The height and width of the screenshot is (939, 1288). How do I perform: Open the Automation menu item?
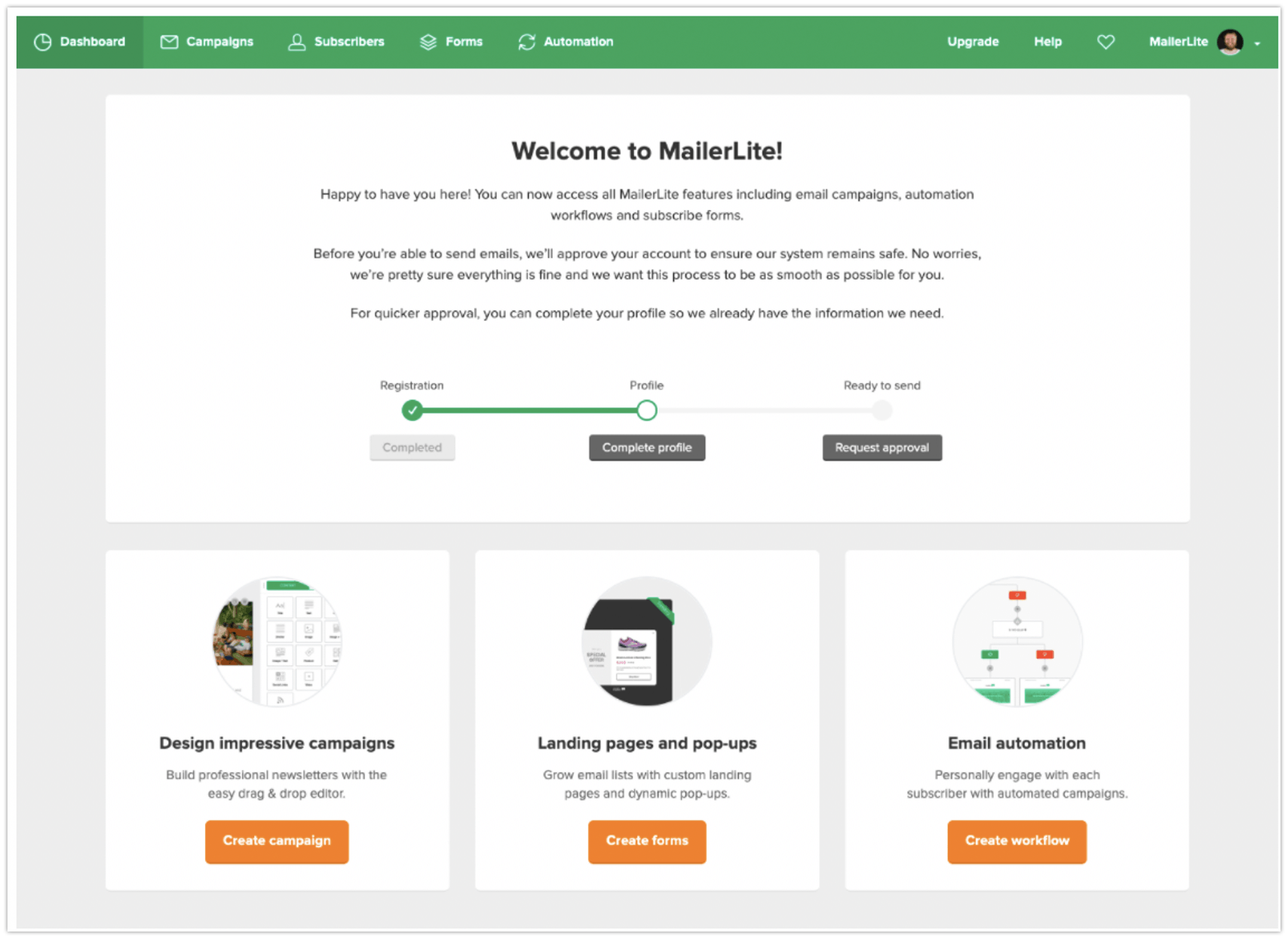pos(565,42)
